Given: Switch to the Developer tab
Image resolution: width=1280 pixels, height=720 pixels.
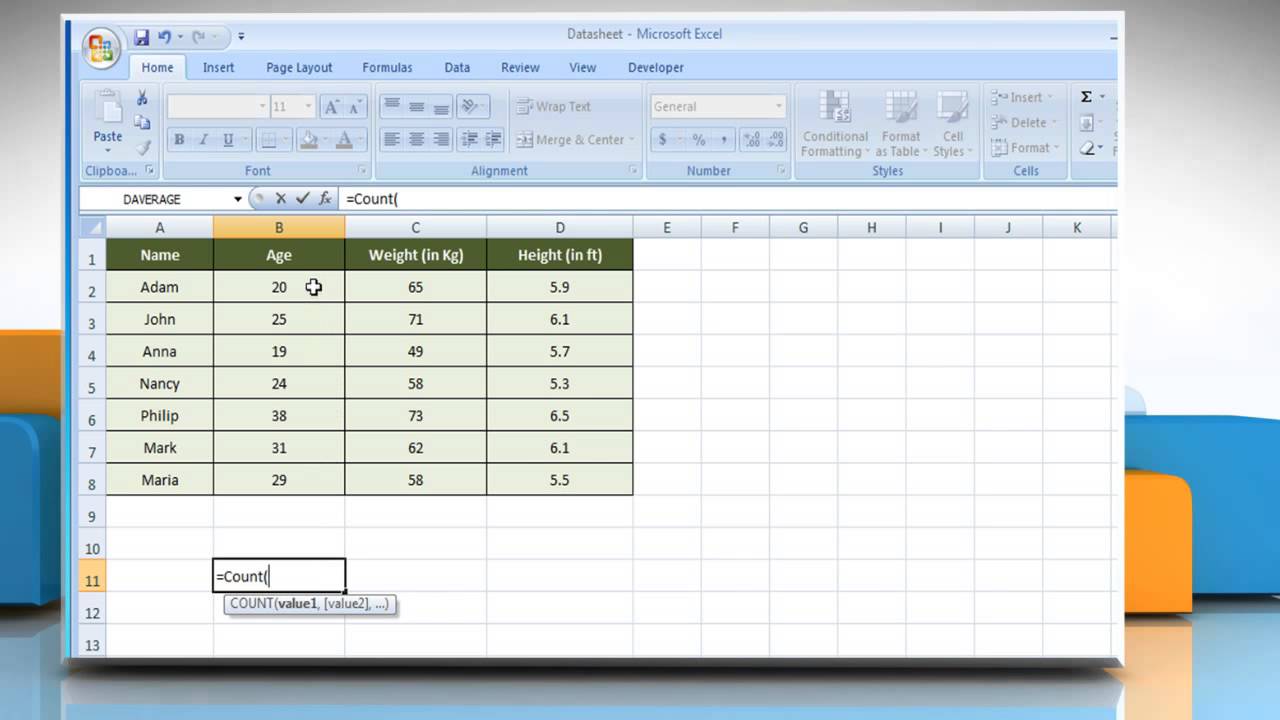Looking at the screenshot, I should coord(656,67).
